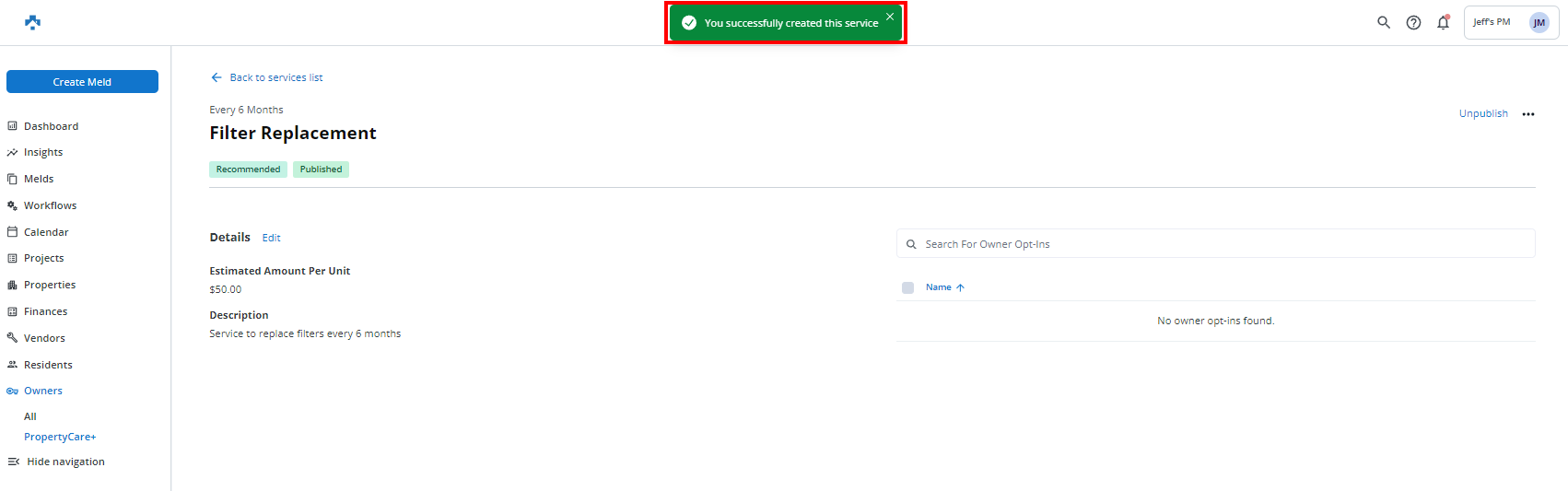Go to Dashboard in sidebar
Image resolution: width=1568 pixels, height=491 pixels.
pos(51,126)
